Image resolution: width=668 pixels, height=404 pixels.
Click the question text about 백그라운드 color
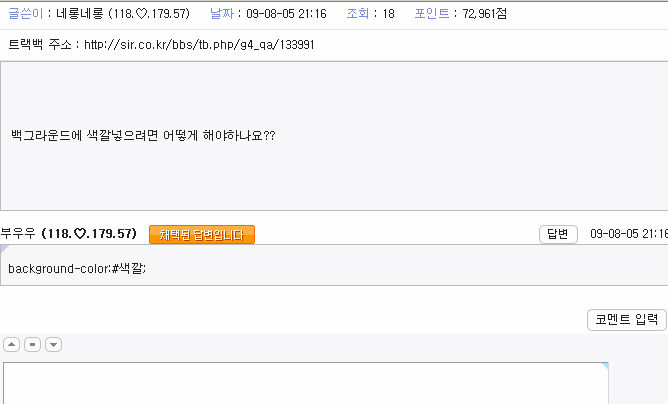143,135
